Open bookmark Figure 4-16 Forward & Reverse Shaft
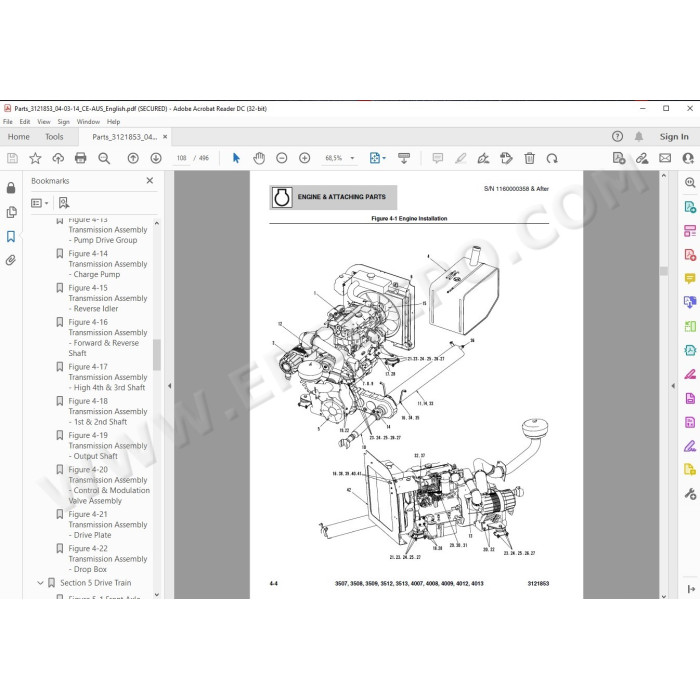This screenshot has height=700, width=700. (108, 338)
